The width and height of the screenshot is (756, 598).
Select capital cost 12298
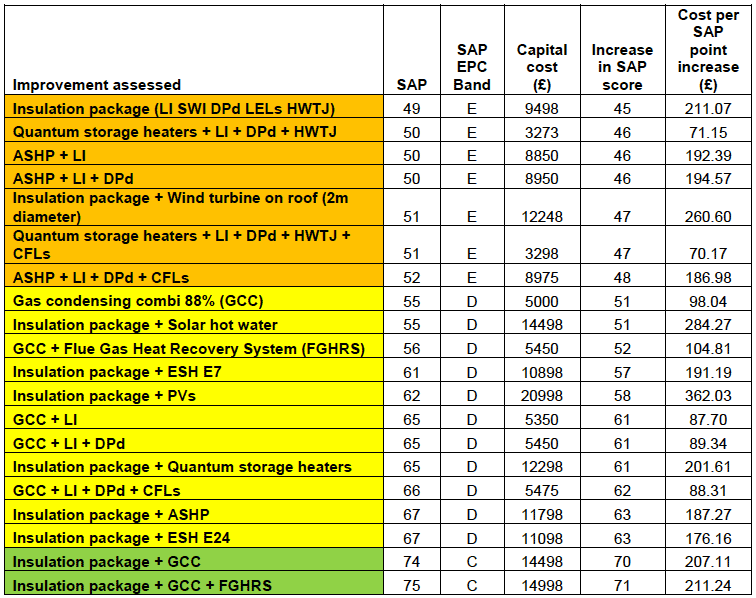[x=542, y=467]
